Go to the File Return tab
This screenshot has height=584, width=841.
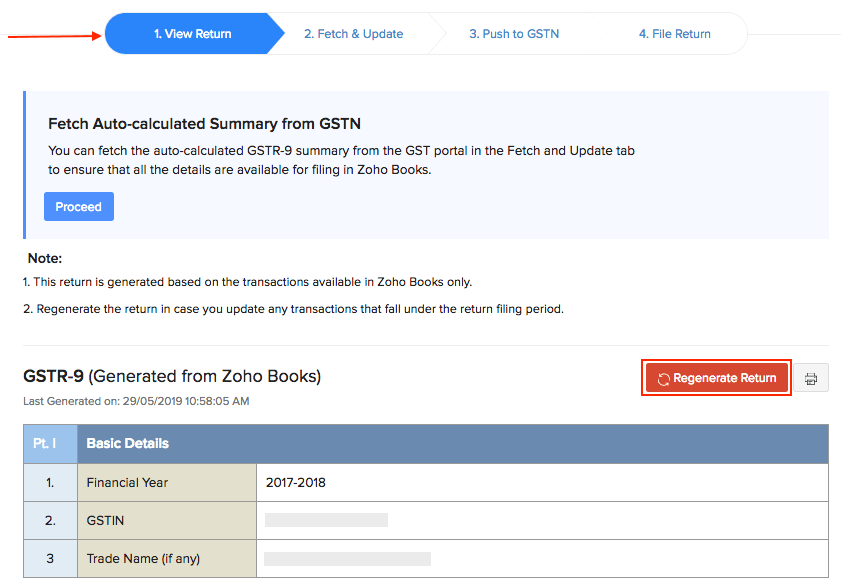[x=674, y=33]
